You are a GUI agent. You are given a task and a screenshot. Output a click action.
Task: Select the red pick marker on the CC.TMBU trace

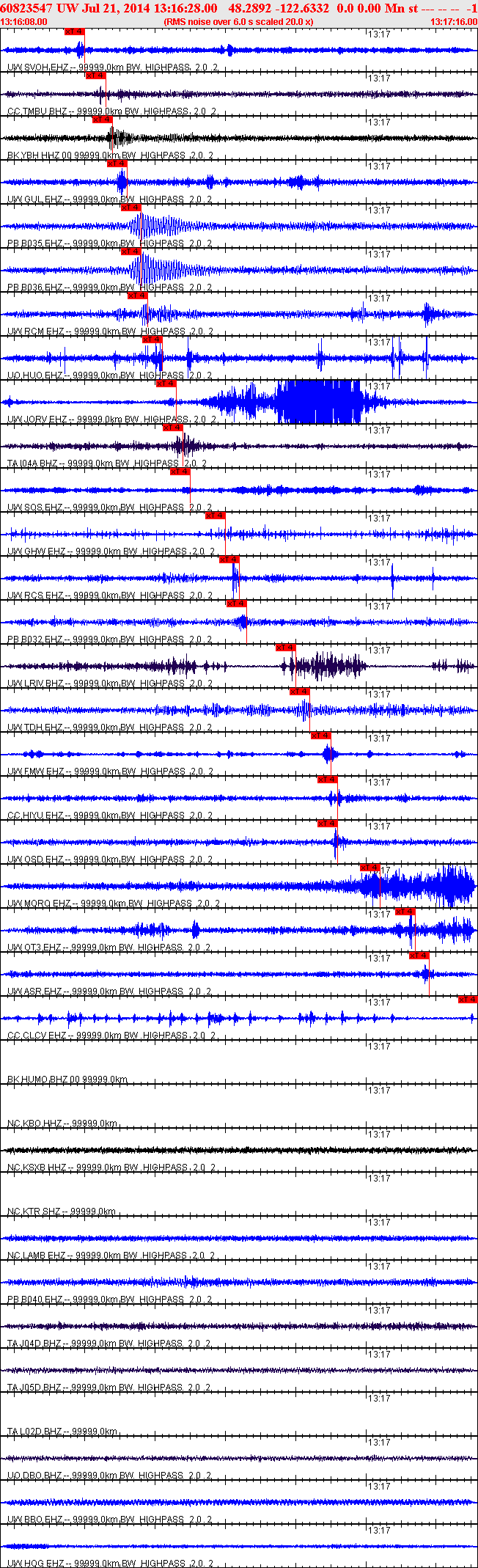(95, 76)
